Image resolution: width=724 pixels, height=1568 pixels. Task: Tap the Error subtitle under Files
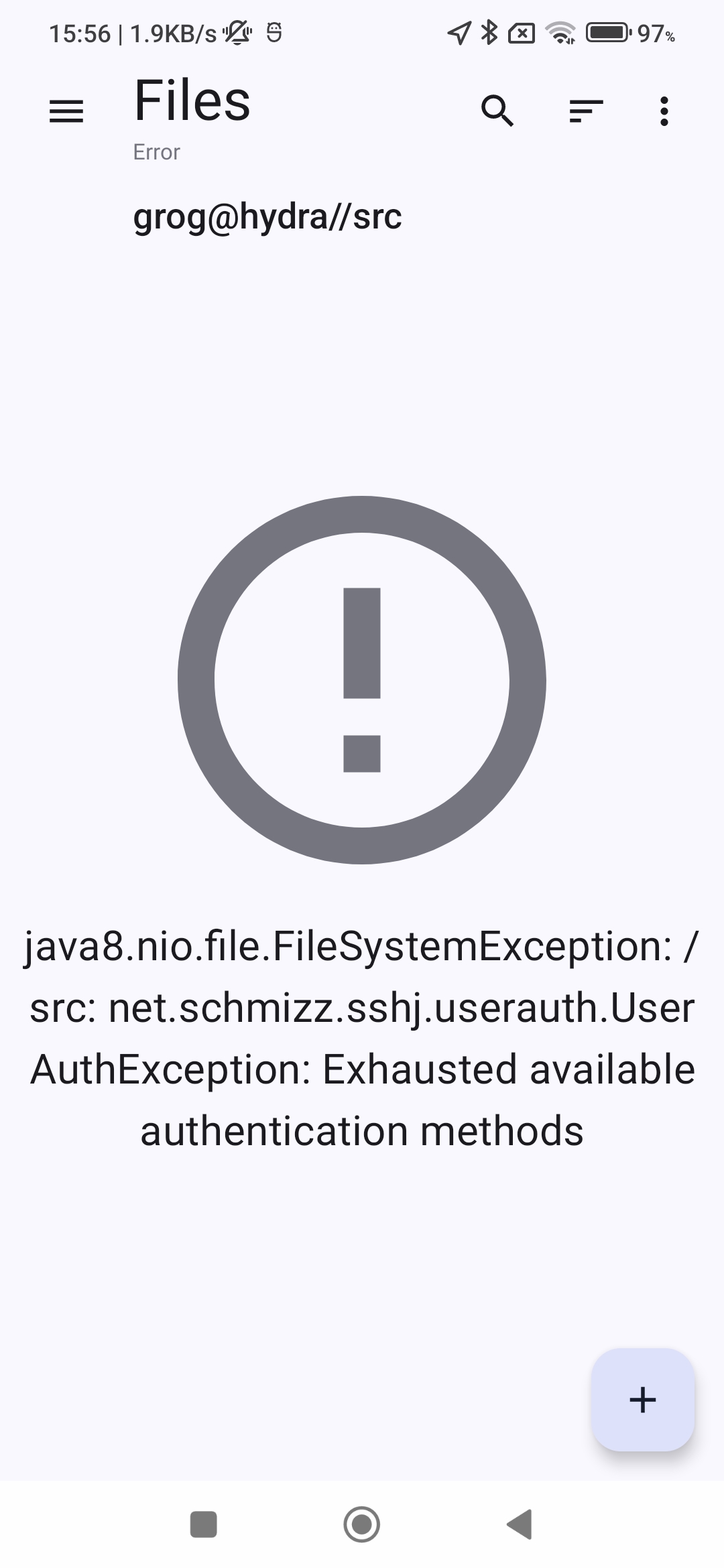[x=156, y=152]
